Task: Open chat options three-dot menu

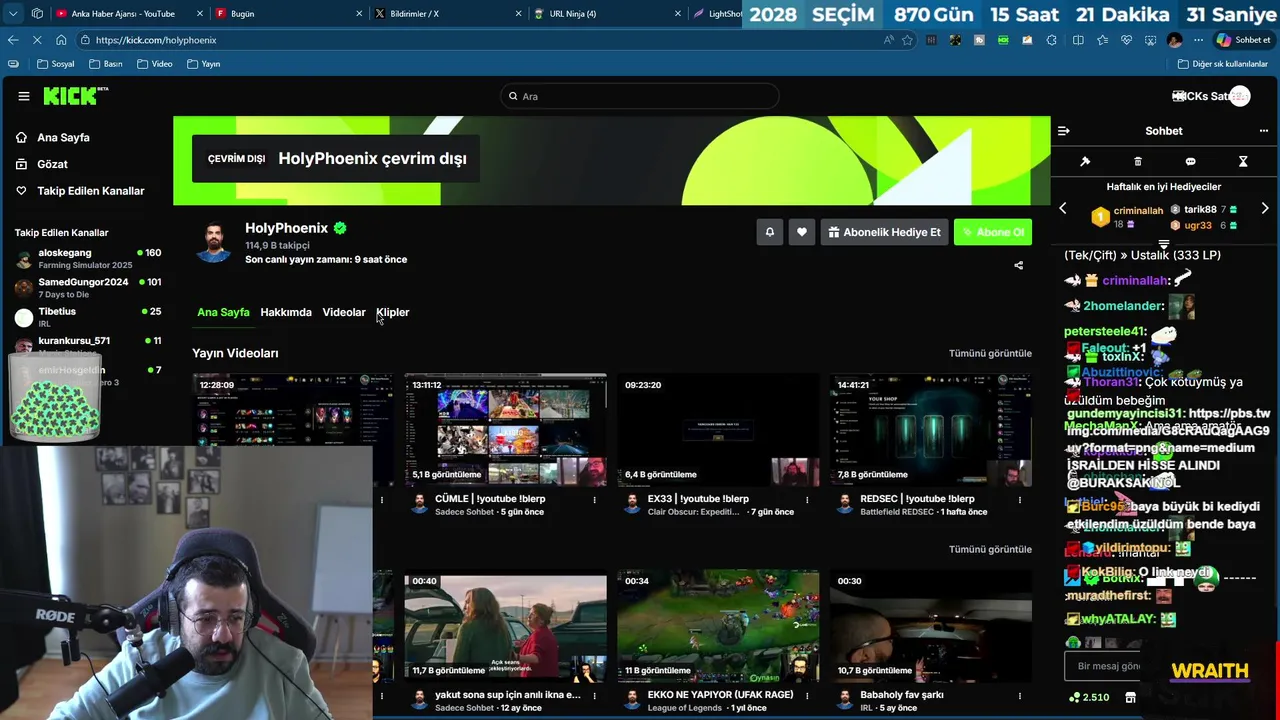Action: pyautogui.click(x=1264, y=131)
